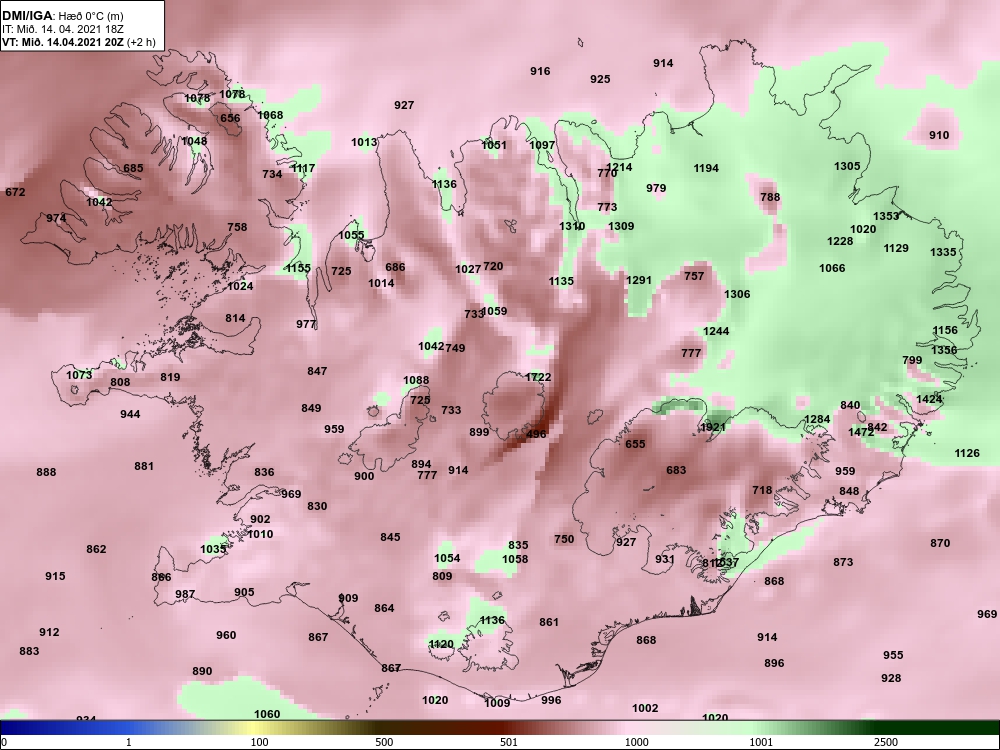Select the value 814 on the map
This screenshot has width=1000, height=750.
(x=235, y=318)
